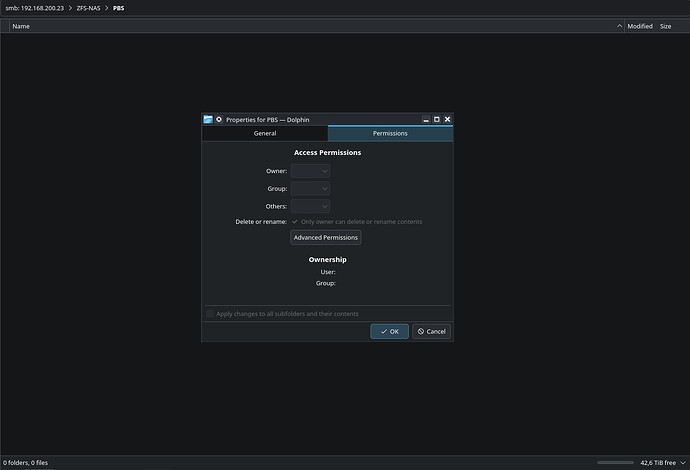The width and height of the screenshot is (690, 470).
Task: Sort by the Name column header
Action: pyautogui.click(x=21, y=26)
